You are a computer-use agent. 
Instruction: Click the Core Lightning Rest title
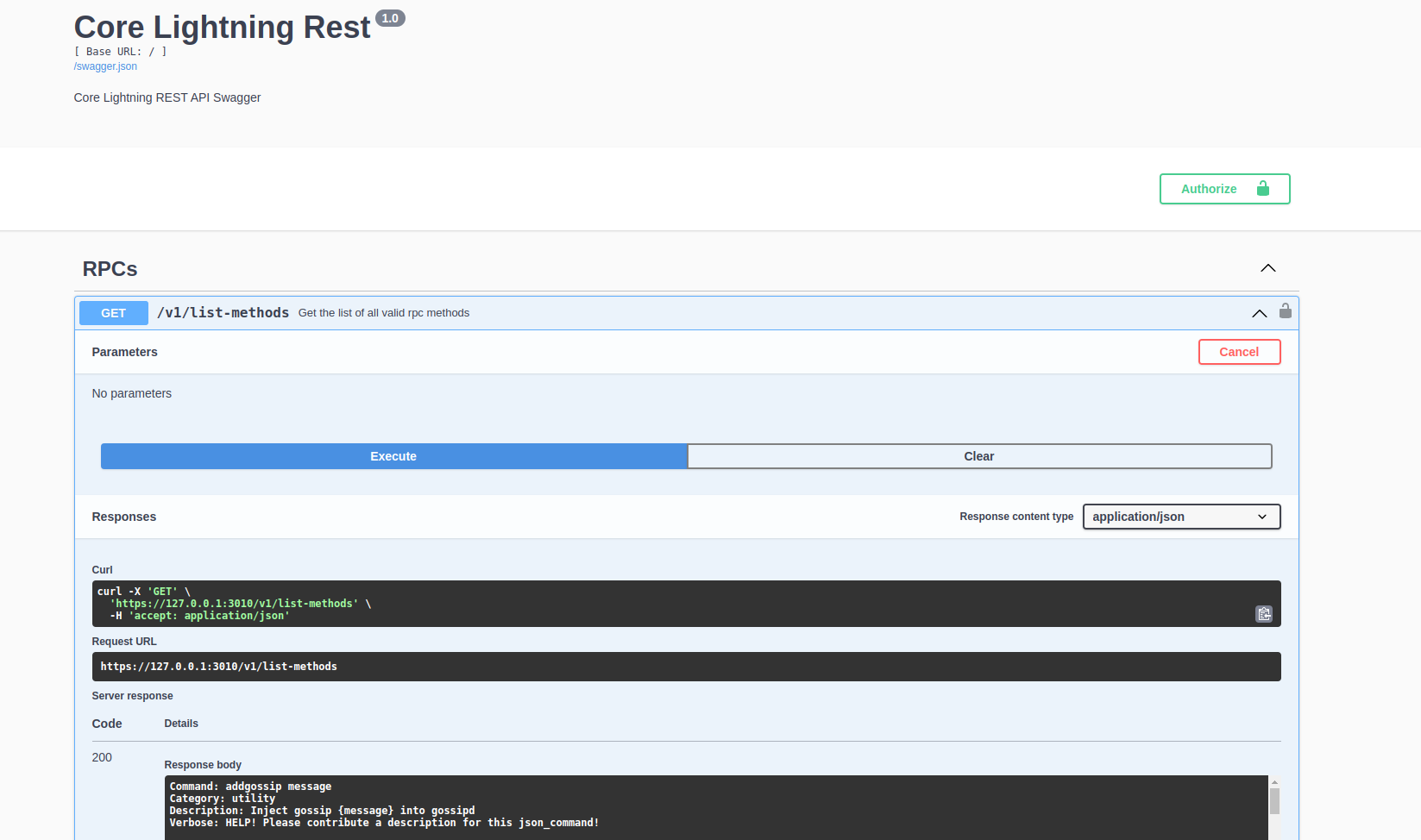click(x=222, y=28)
